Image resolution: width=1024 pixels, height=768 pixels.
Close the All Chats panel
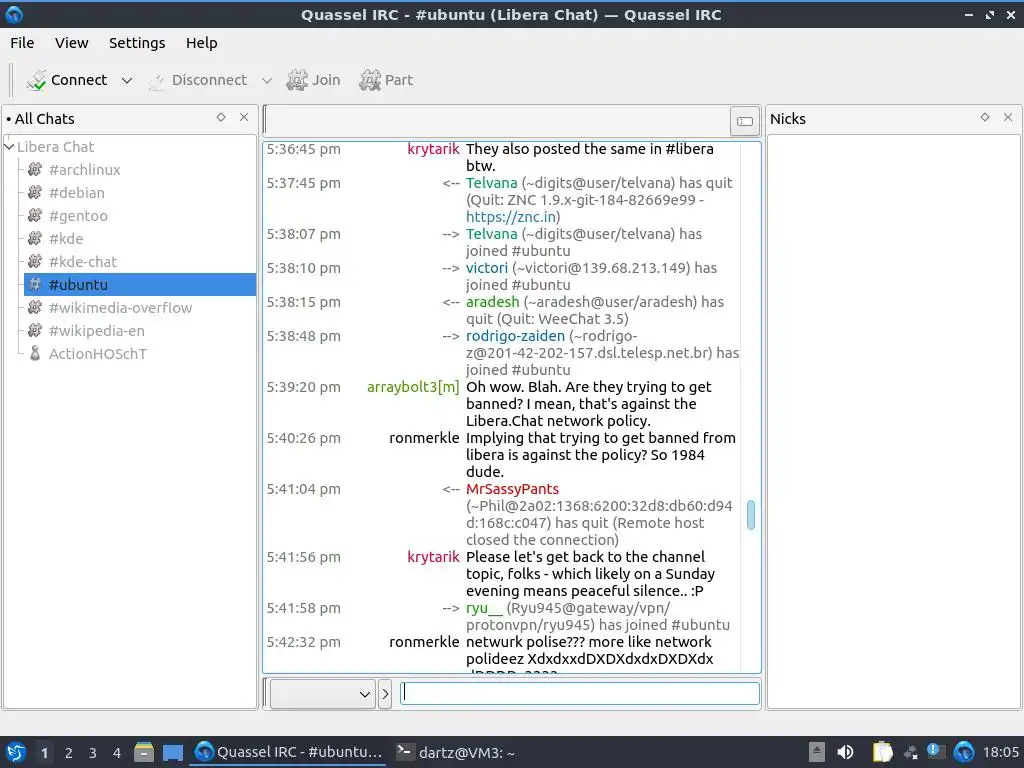244,118
